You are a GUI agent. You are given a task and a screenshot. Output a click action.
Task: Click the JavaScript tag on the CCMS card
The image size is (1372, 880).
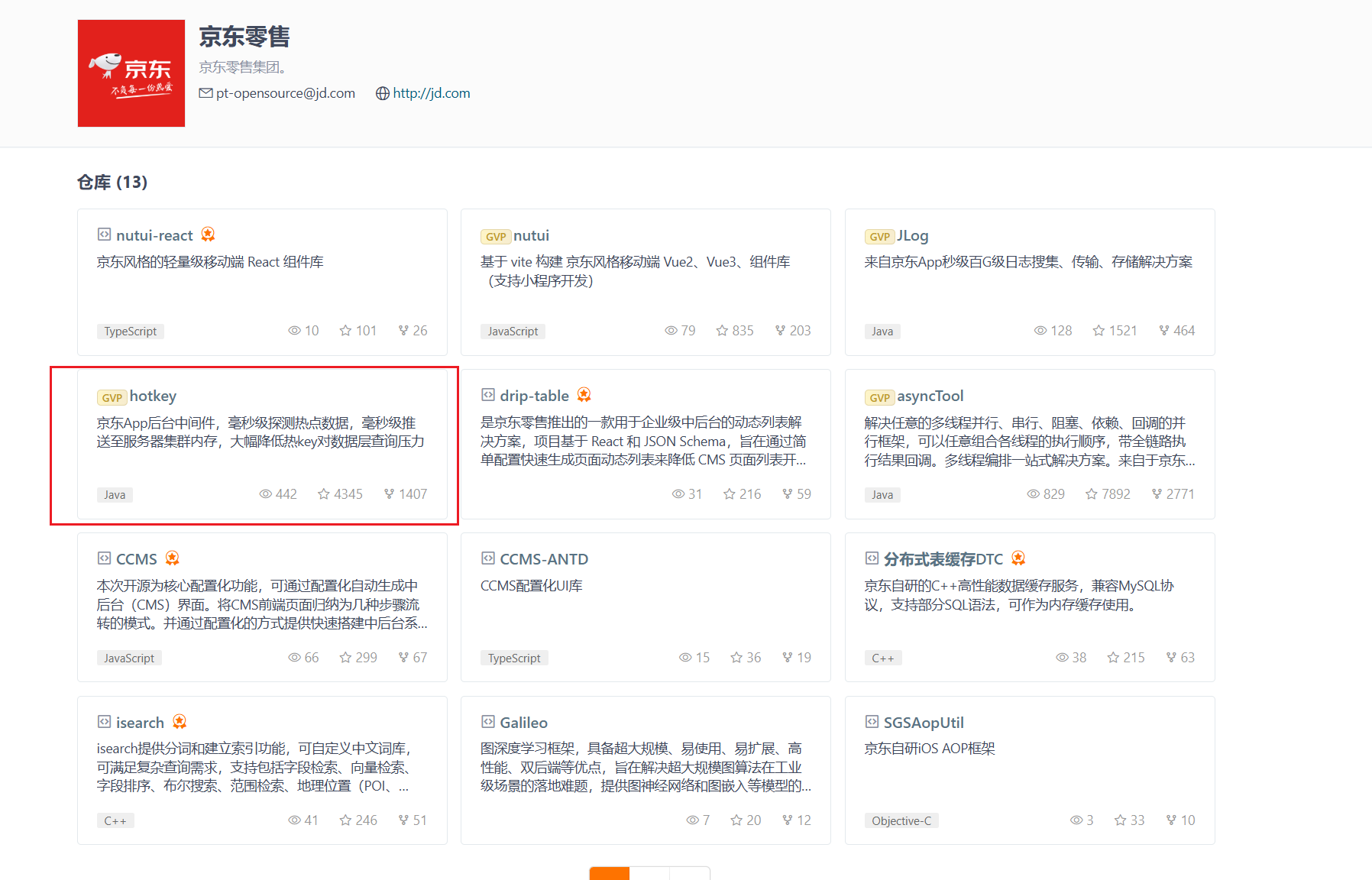(x=129, y=658)
